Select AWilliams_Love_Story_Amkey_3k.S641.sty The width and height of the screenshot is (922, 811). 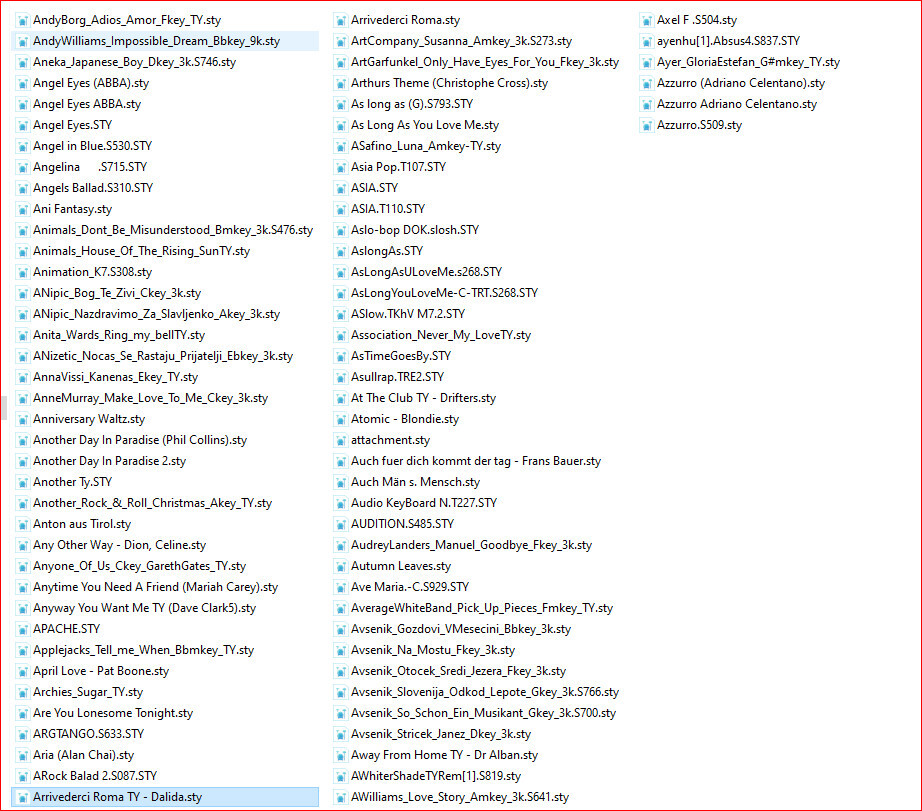point(460,797)
